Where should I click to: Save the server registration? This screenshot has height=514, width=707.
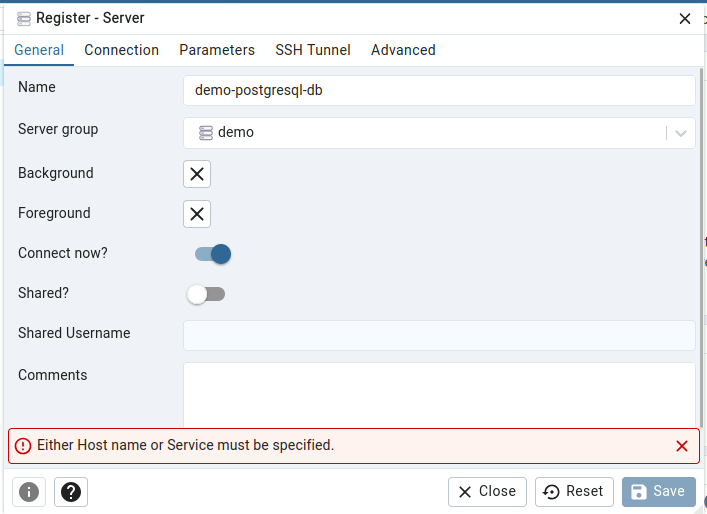click(659, 492)
